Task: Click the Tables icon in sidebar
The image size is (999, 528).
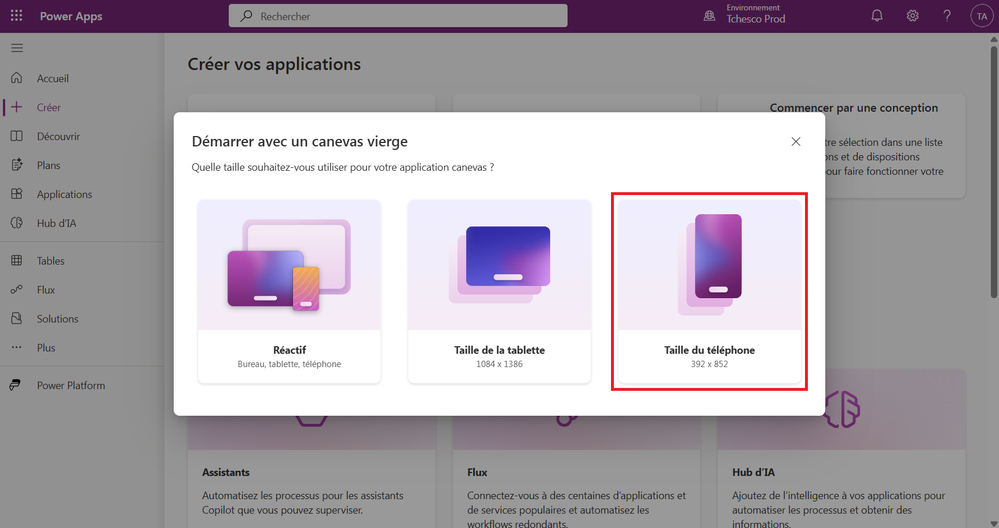Action: (x=17, y=260)
